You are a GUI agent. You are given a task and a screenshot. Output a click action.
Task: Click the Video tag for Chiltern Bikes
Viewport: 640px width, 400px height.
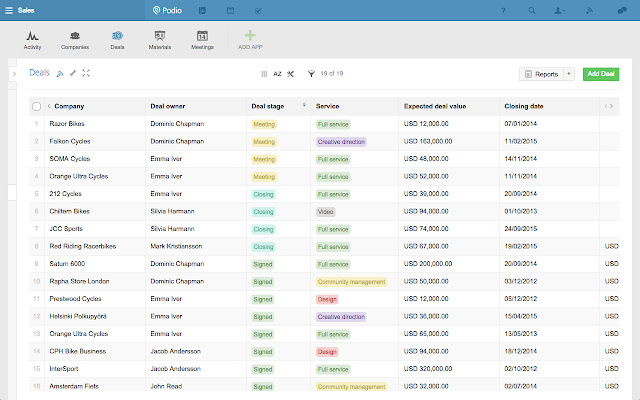pos(325,212)
